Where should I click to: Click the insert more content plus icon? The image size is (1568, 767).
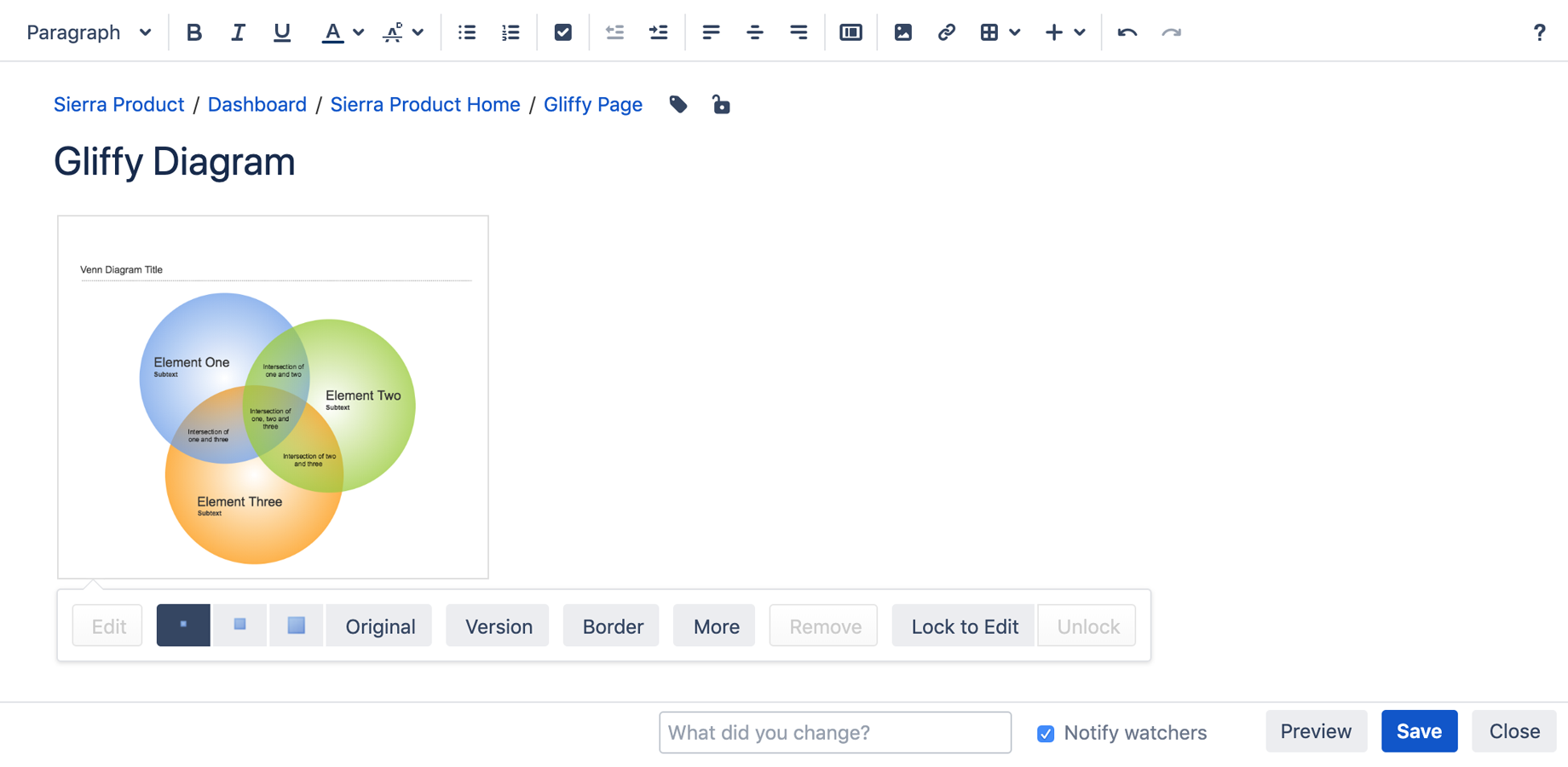[1054, 32]
